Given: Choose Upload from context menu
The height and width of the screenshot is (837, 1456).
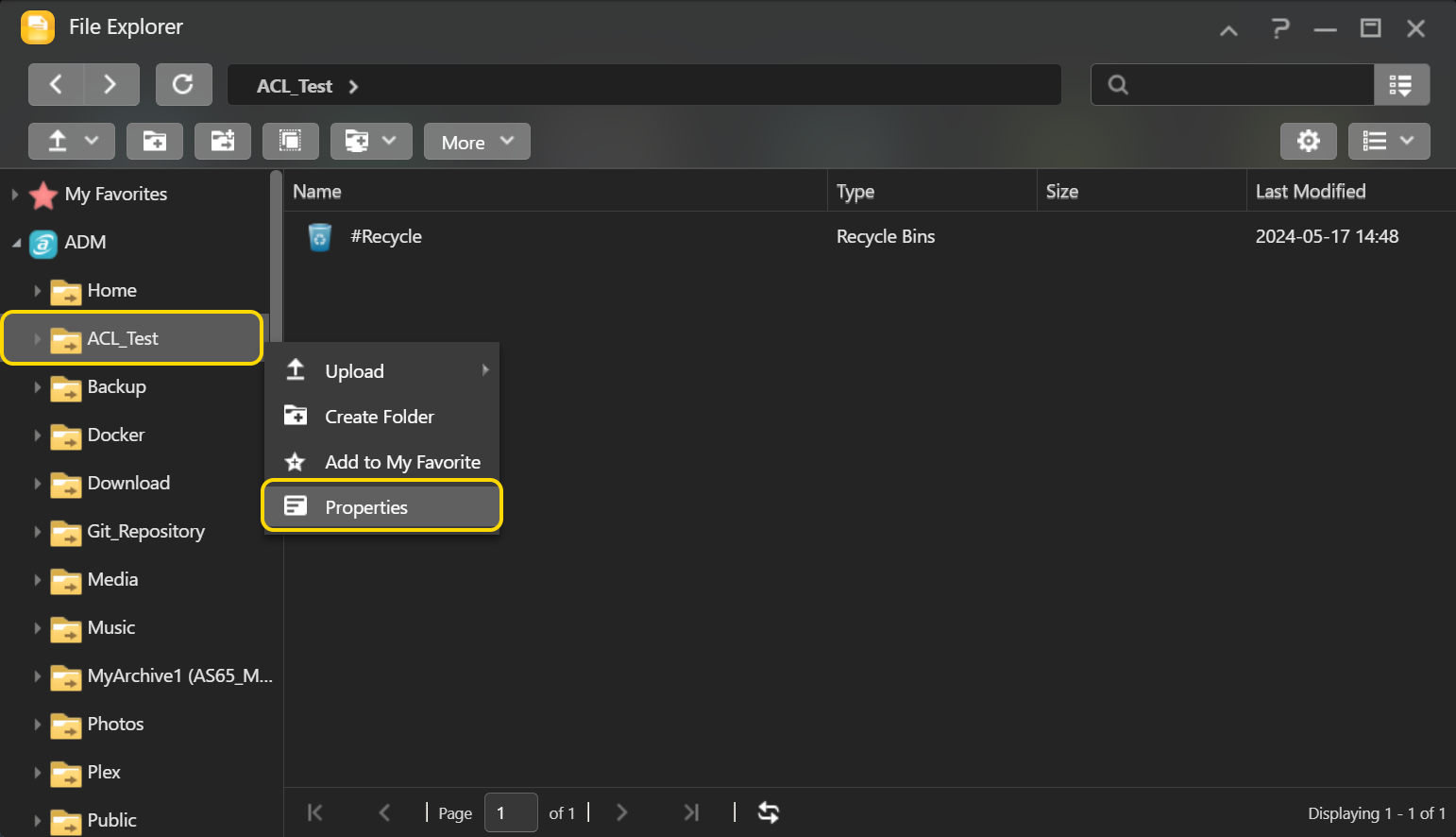Looking at the screenshot, I should (381, 371).
